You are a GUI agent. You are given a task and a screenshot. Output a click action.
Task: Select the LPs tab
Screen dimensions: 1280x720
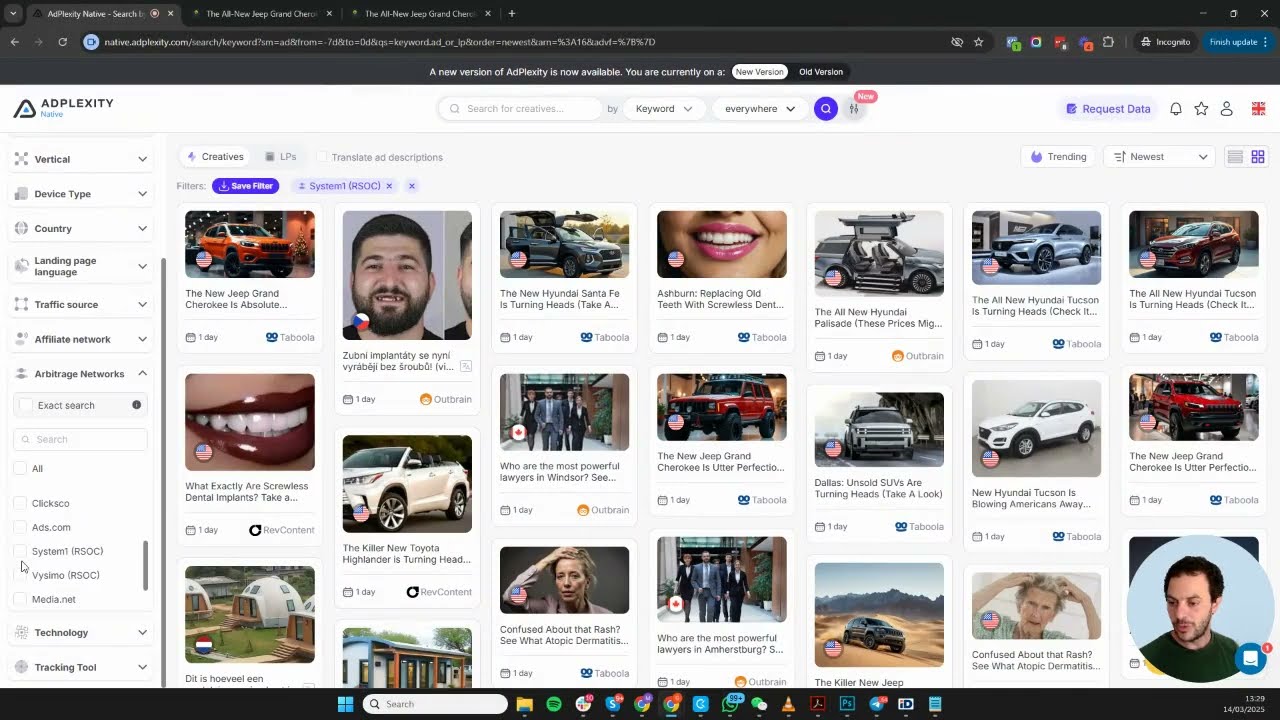(281, 157)
